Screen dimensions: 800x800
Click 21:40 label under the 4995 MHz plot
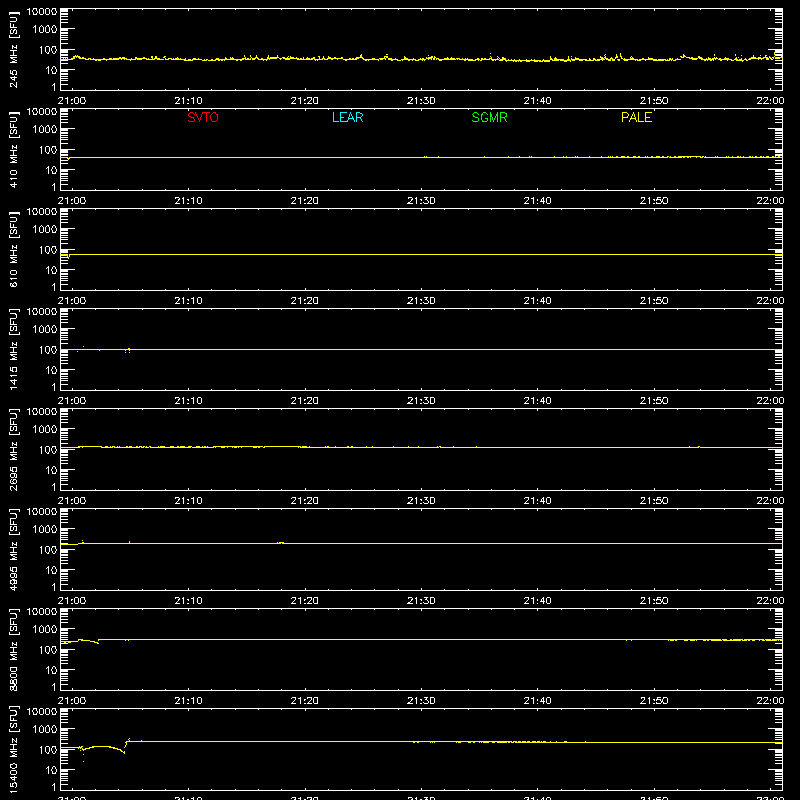[537, 601]
